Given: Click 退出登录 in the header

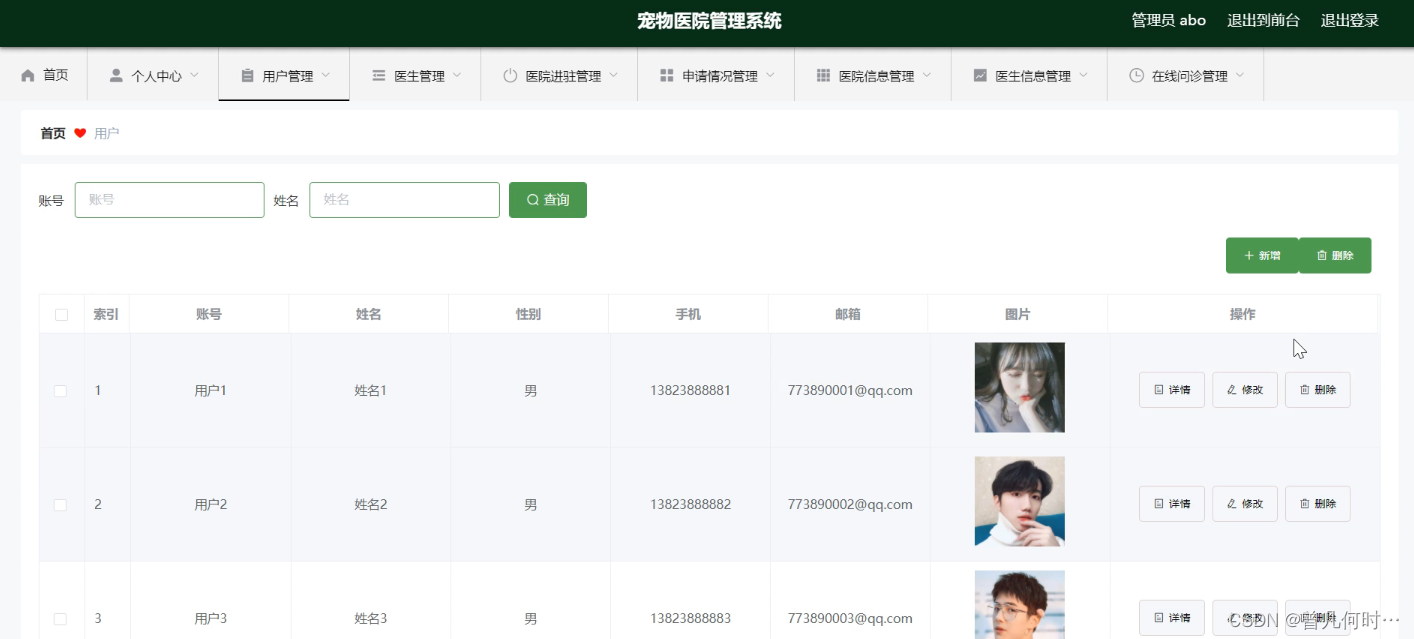Looking at the screenshot, I should [1350, 20].
